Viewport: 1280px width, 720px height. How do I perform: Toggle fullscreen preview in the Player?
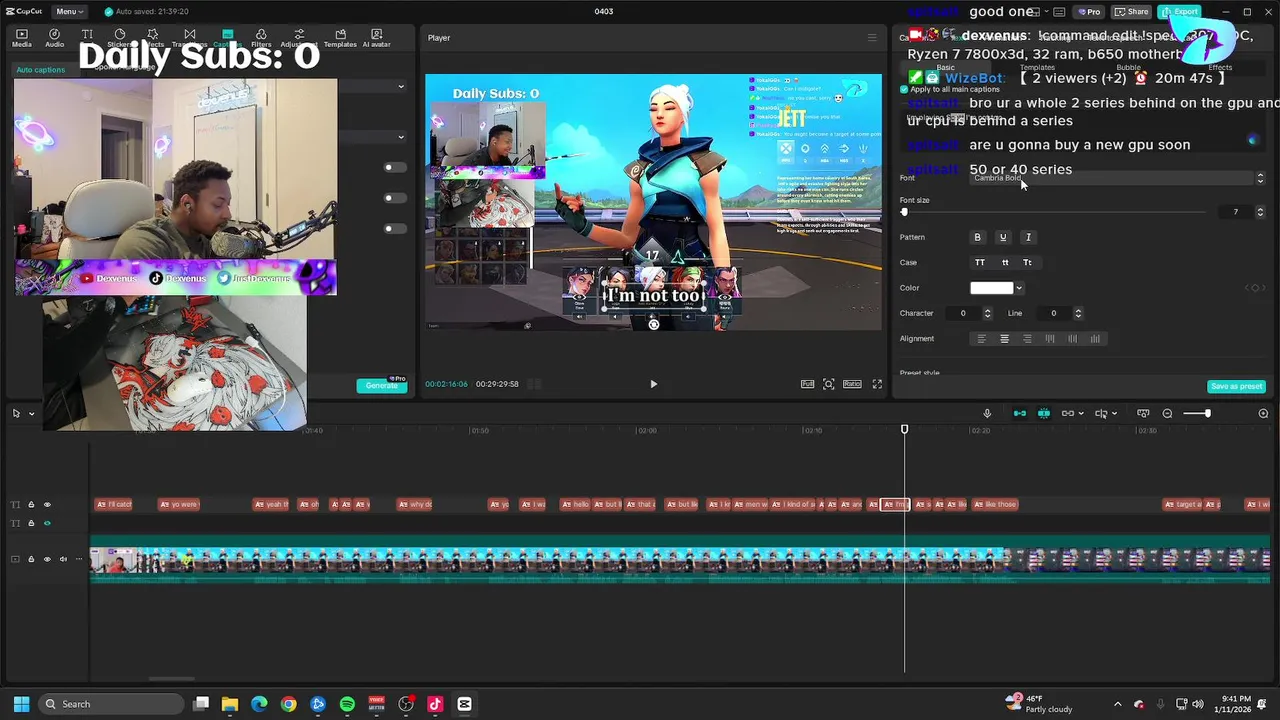tap(877, 384)
